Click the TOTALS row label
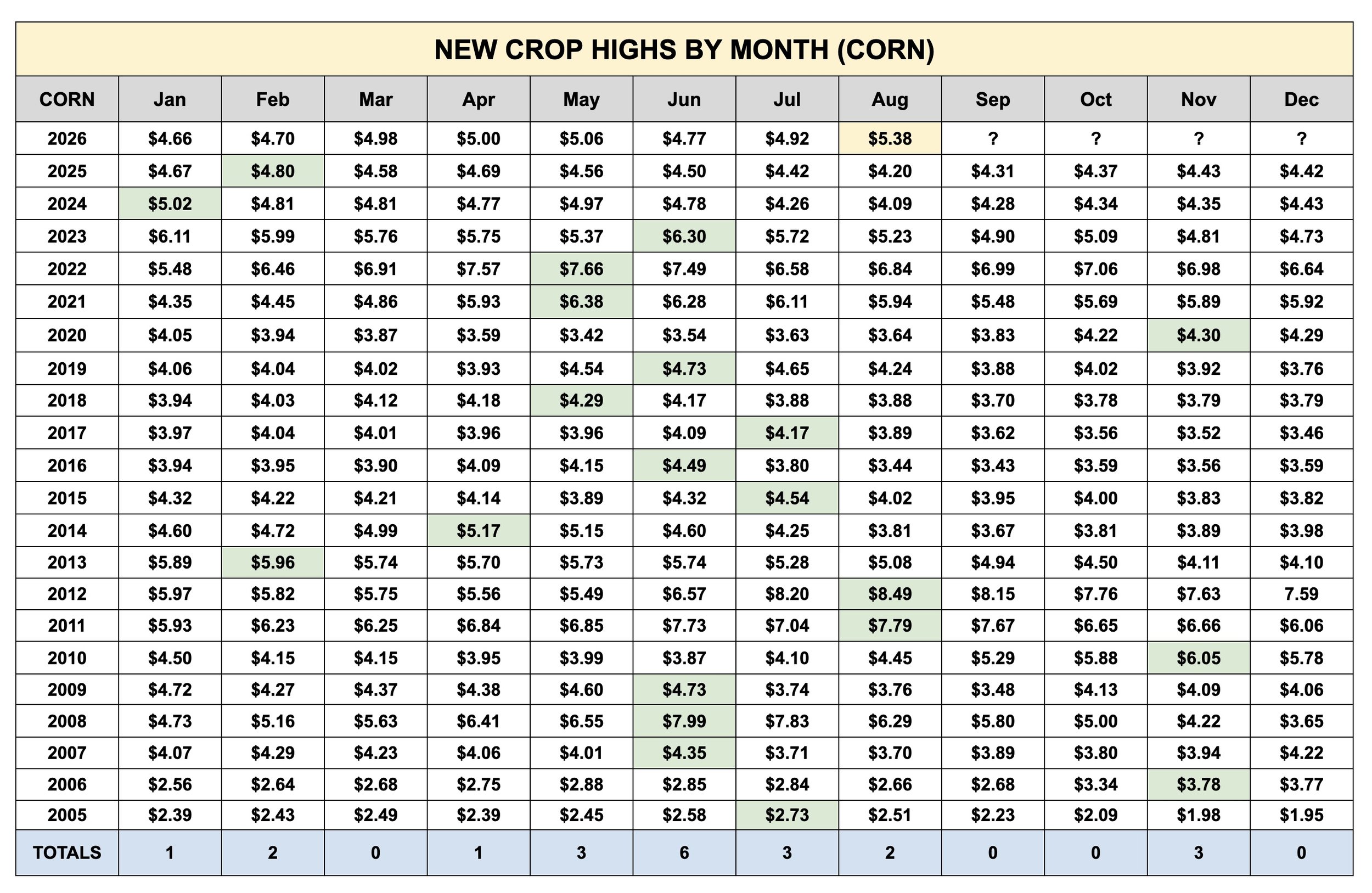 click(67, 852)
